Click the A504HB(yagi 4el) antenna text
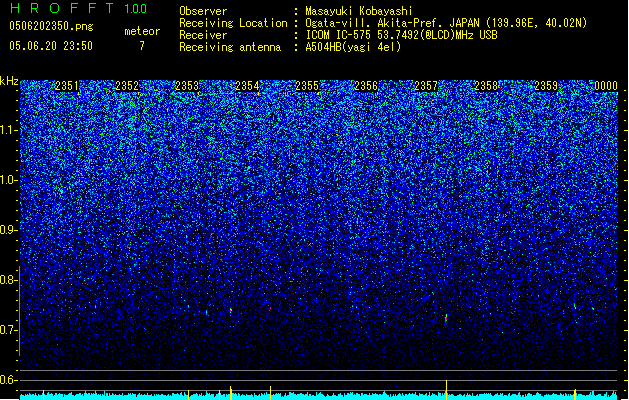This screenshot has width=629, height=400. click(353, 47)
